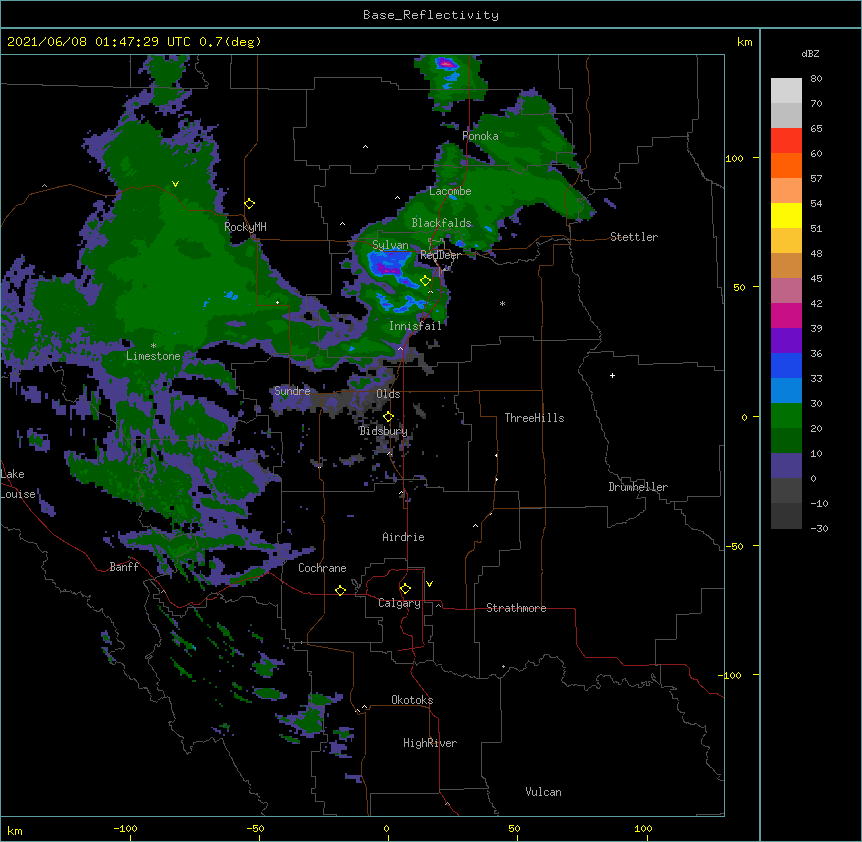862x842 pixels.
Task: Select the yellow V marker northeast of Calgary
Action: pyautogui.click(x=429, y=584)
